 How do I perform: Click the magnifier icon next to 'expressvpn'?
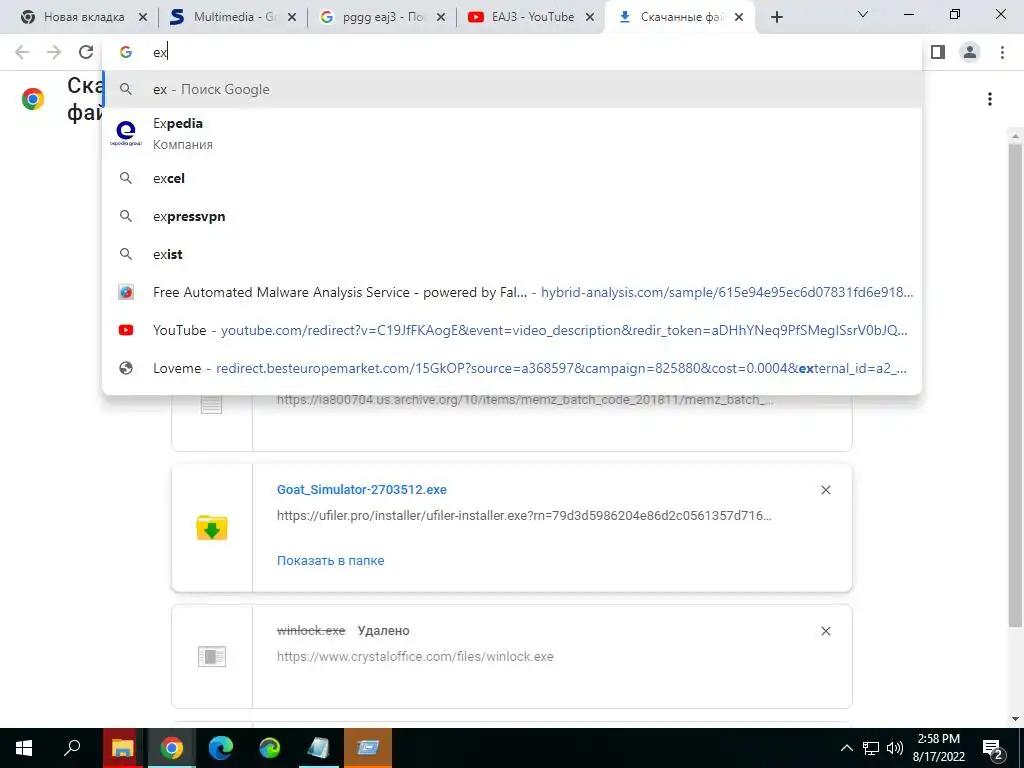point(126,216)
